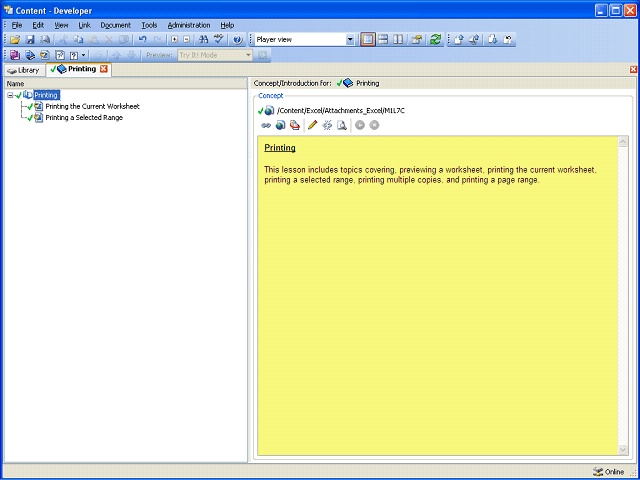Select Printing a Selected Range topic

84,118
